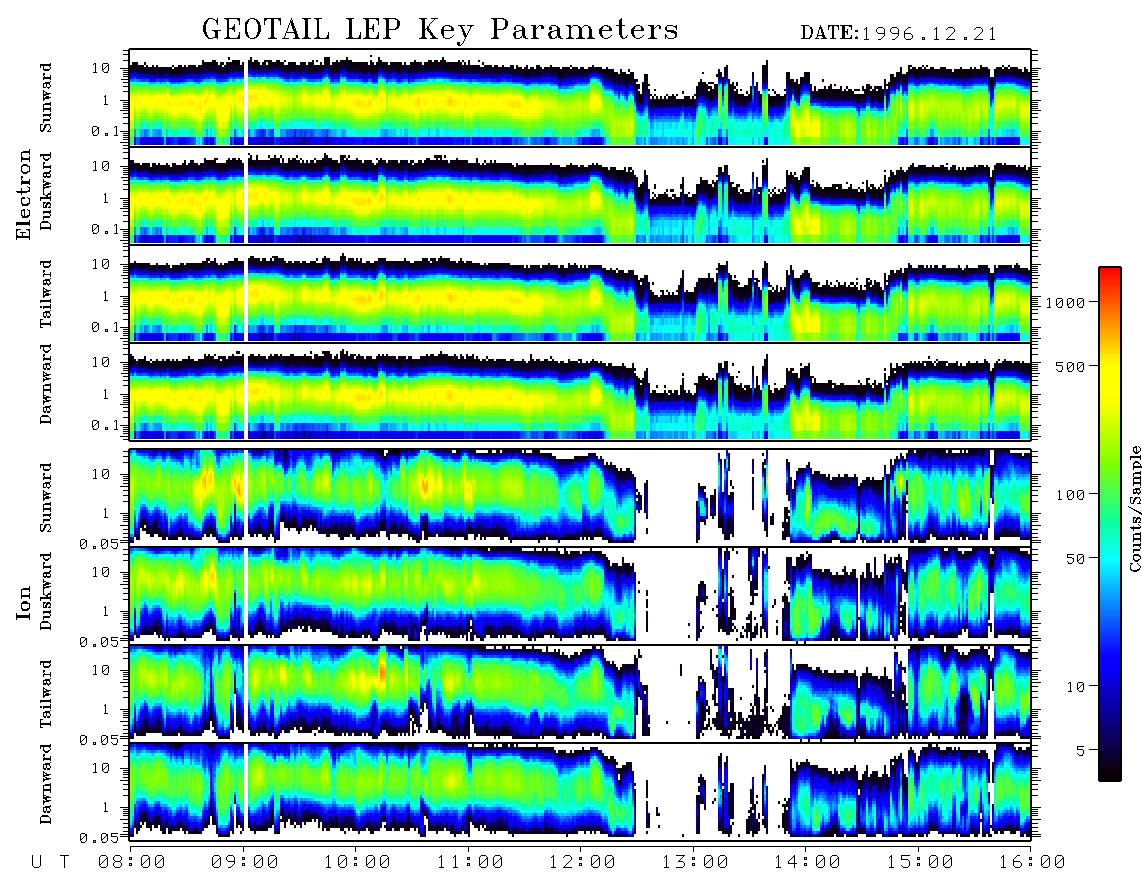Image resolution: width=1142 pixels, height=880 pixels.
Task: Click the title GEOTAIL LEP Key Parameters
Action: point(440,30)
